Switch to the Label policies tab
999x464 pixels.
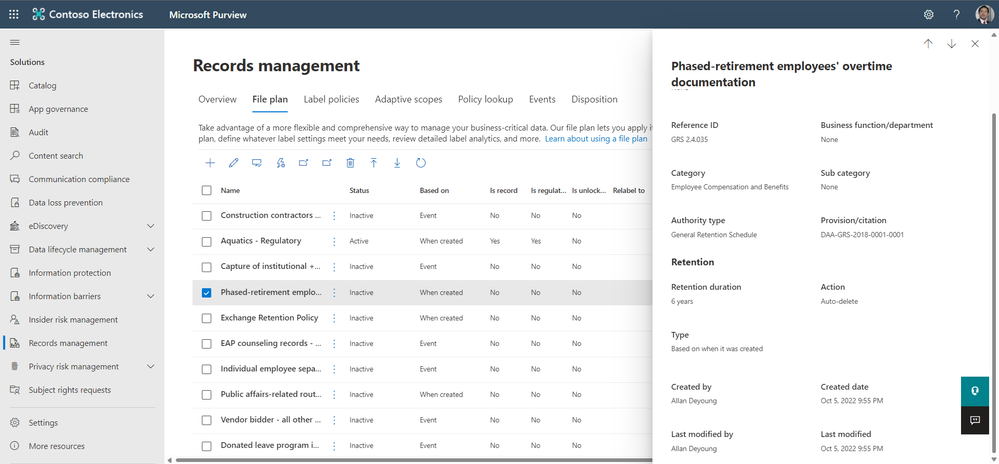tap(331, 100)
